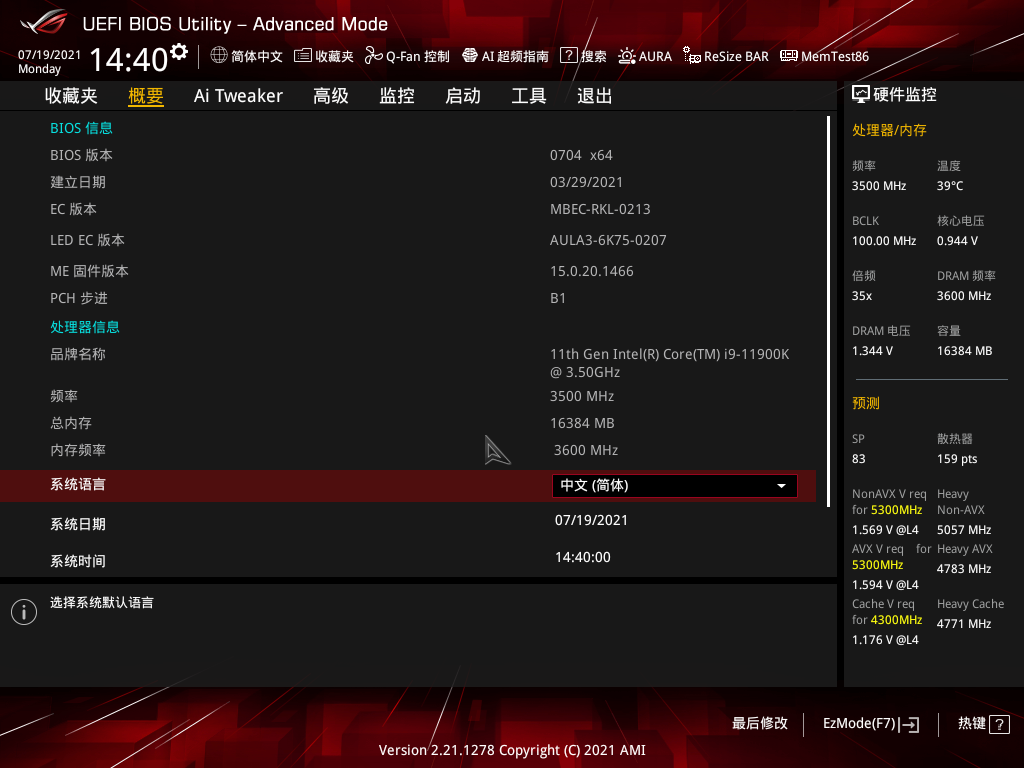Image resolution: width=1024 pixels, height=768 pixels.
Task: Click ME 固件版本 value 15.0.20.1466
Action: (x=592, y=271)
